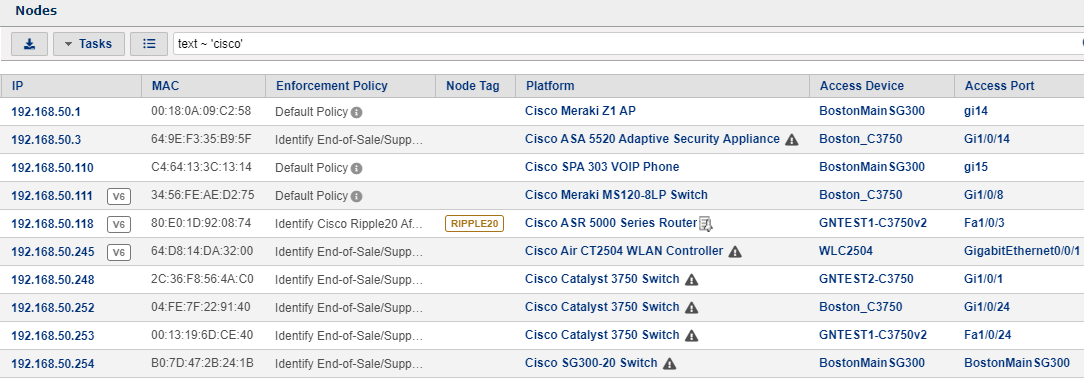Open Cisco SG300-20 Switch platform link

(591, 363)
